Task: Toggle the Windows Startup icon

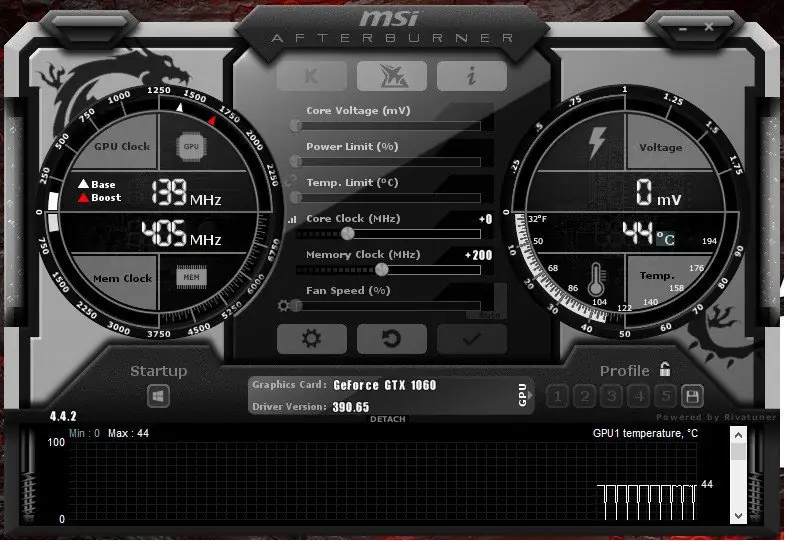Action: click(158, 397)
